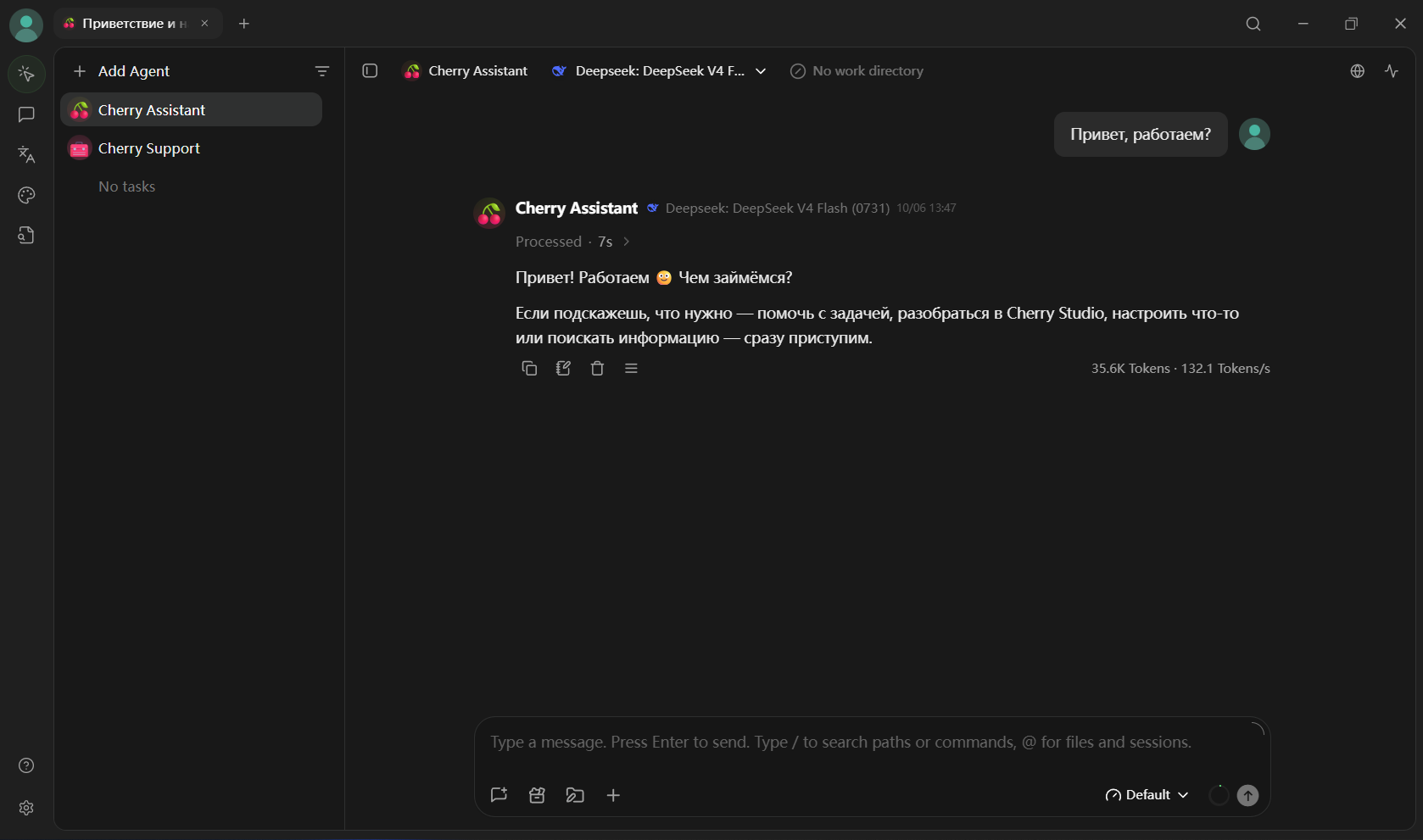Click the edit icon below the reply
This screenshot has height=840, width=1423.
coord(563,368)
